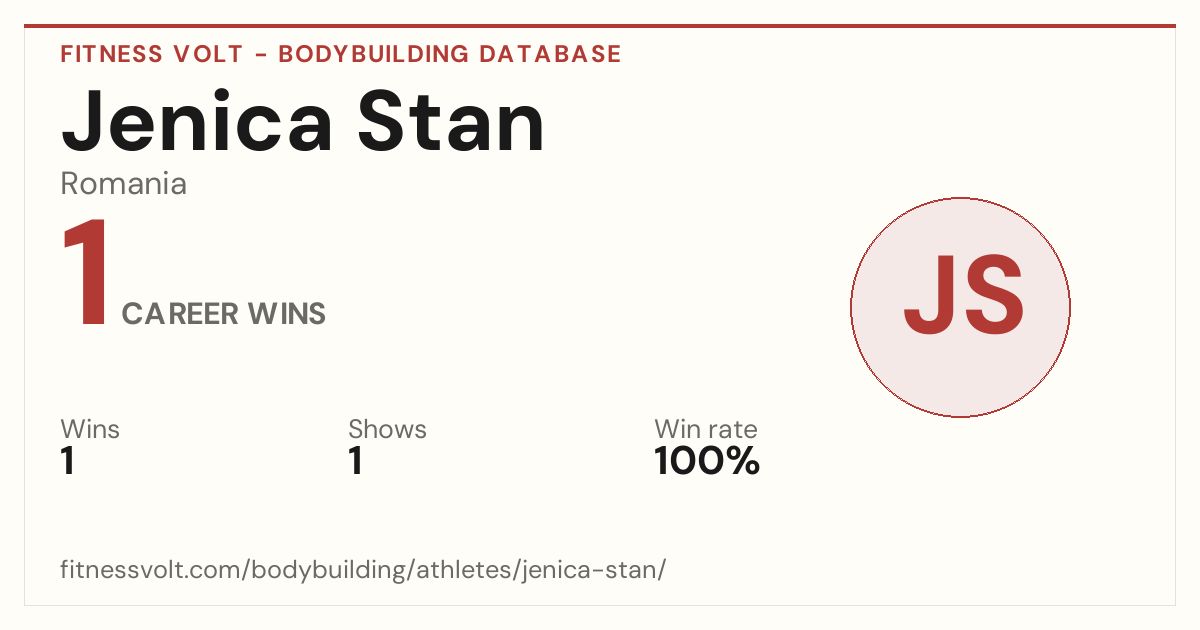Viewport: 1200px width, 630px height.
Task: Click the red top border line
Action: point(600,26)
